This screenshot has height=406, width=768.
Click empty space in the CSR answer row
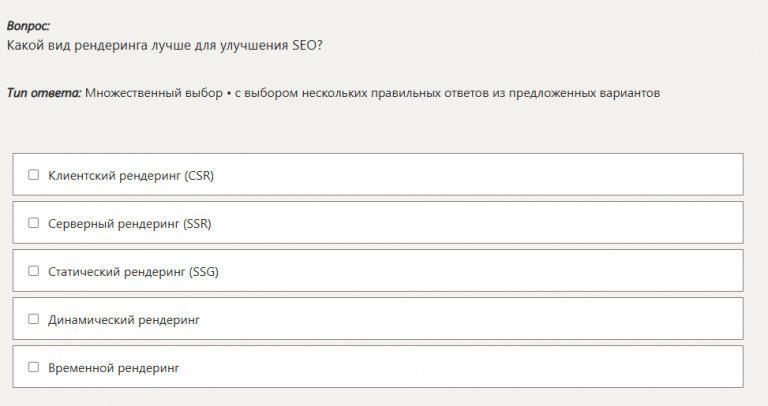(x=500, y=175)
